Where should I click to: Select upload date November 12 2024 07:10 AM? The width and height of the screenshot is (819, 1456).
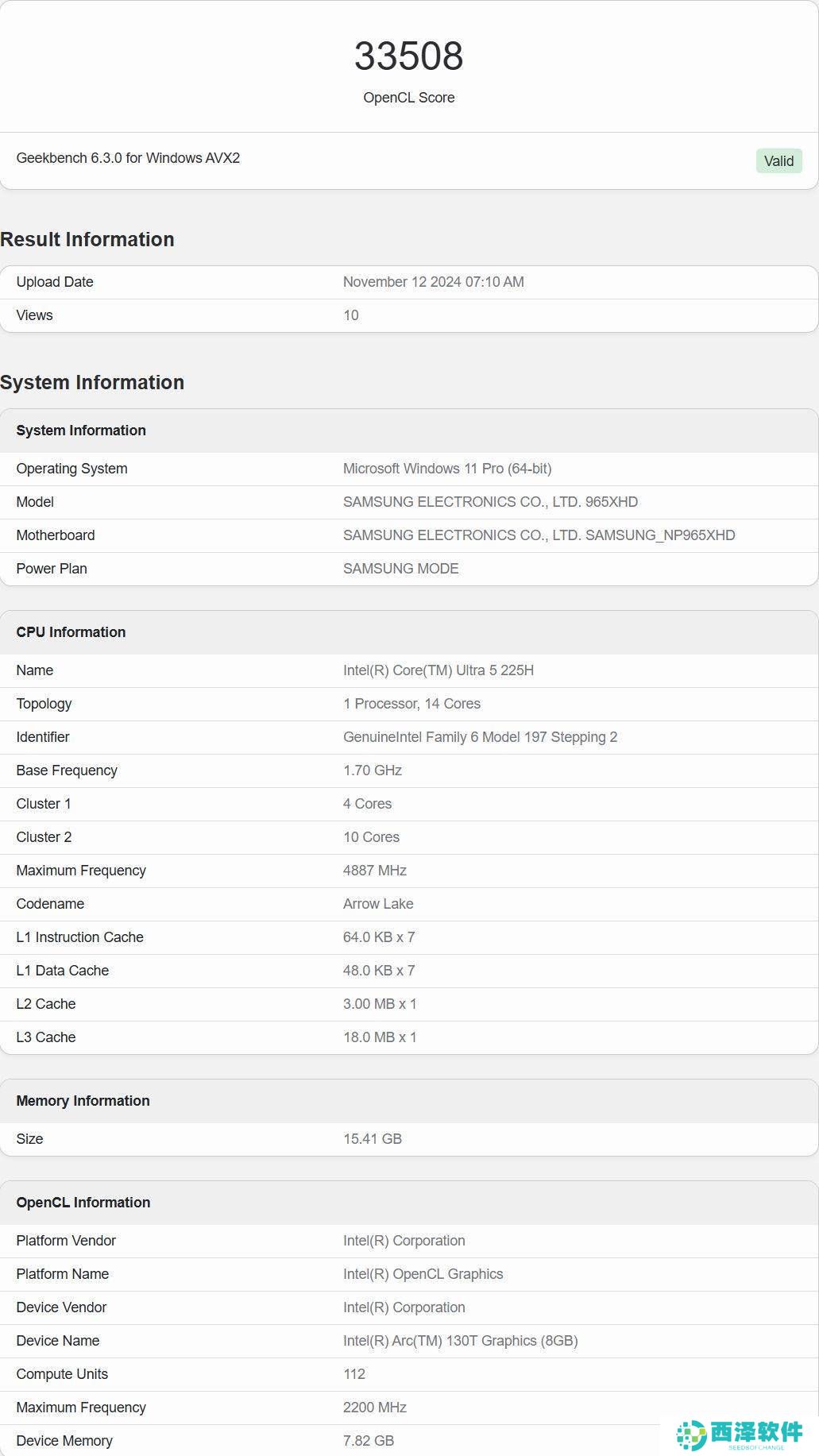click(433, 282)
